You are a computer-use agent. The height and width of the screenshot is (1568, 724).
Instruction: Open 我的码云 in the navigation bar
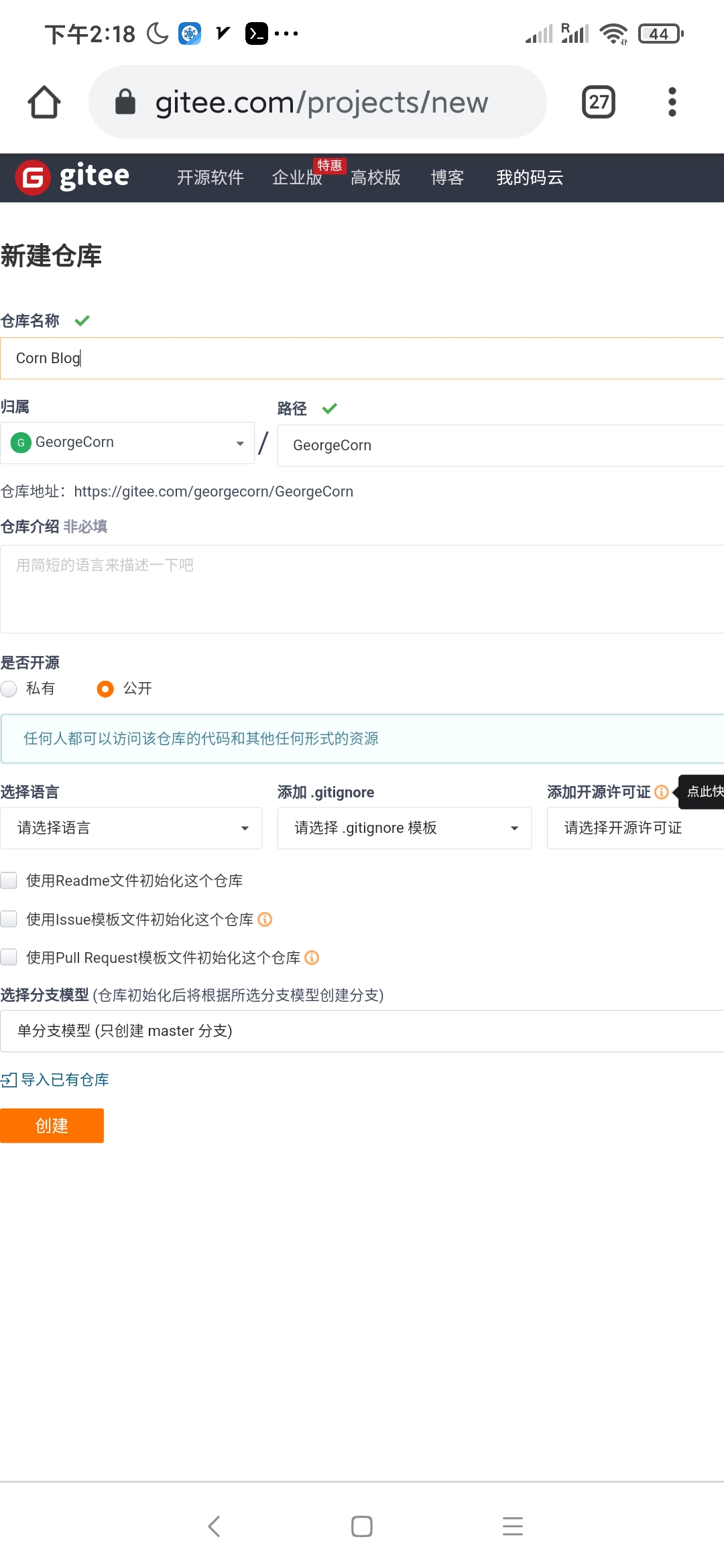coord(530,178)
